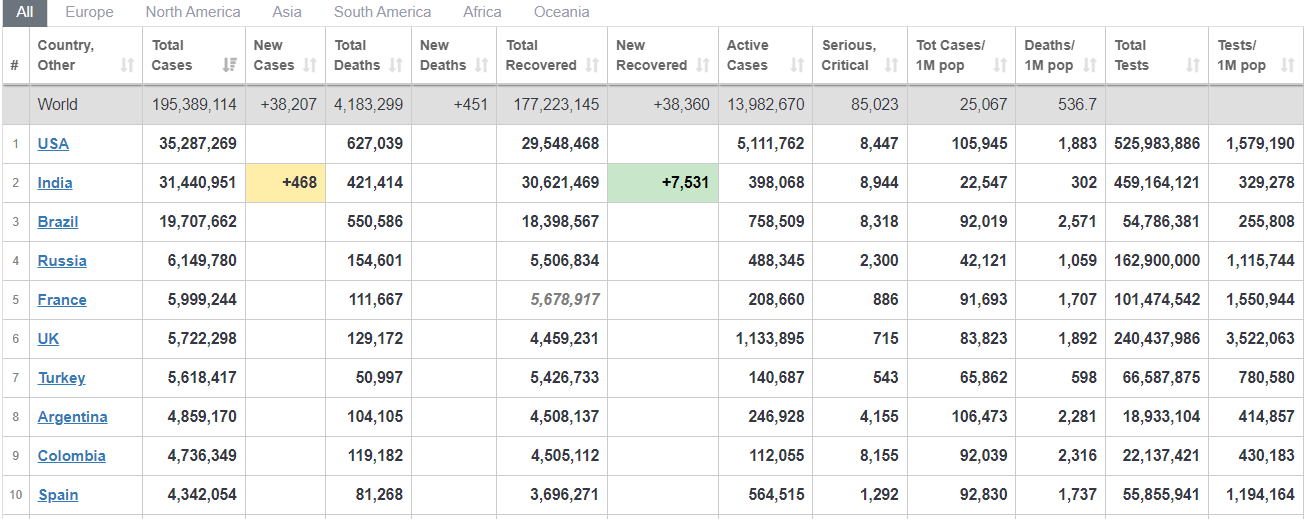Click the World row label
Viewport: 1304px width, 519px height.
point(57,104)
